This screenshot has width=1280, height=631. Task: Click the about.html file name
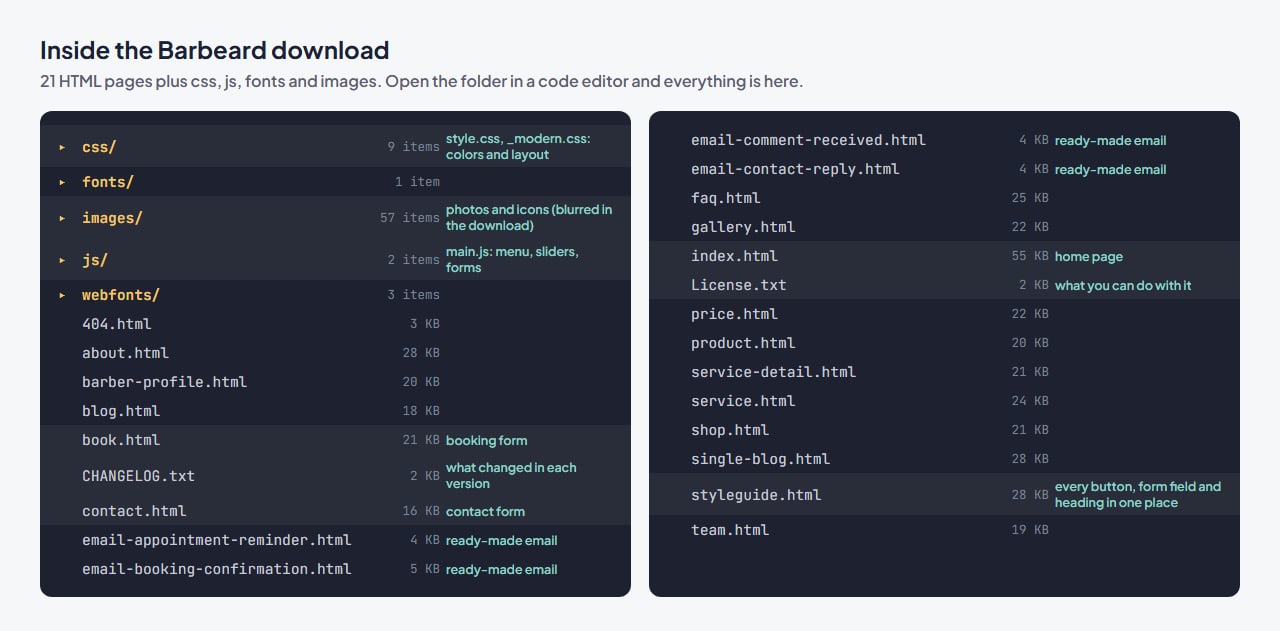tap(126, 353)
